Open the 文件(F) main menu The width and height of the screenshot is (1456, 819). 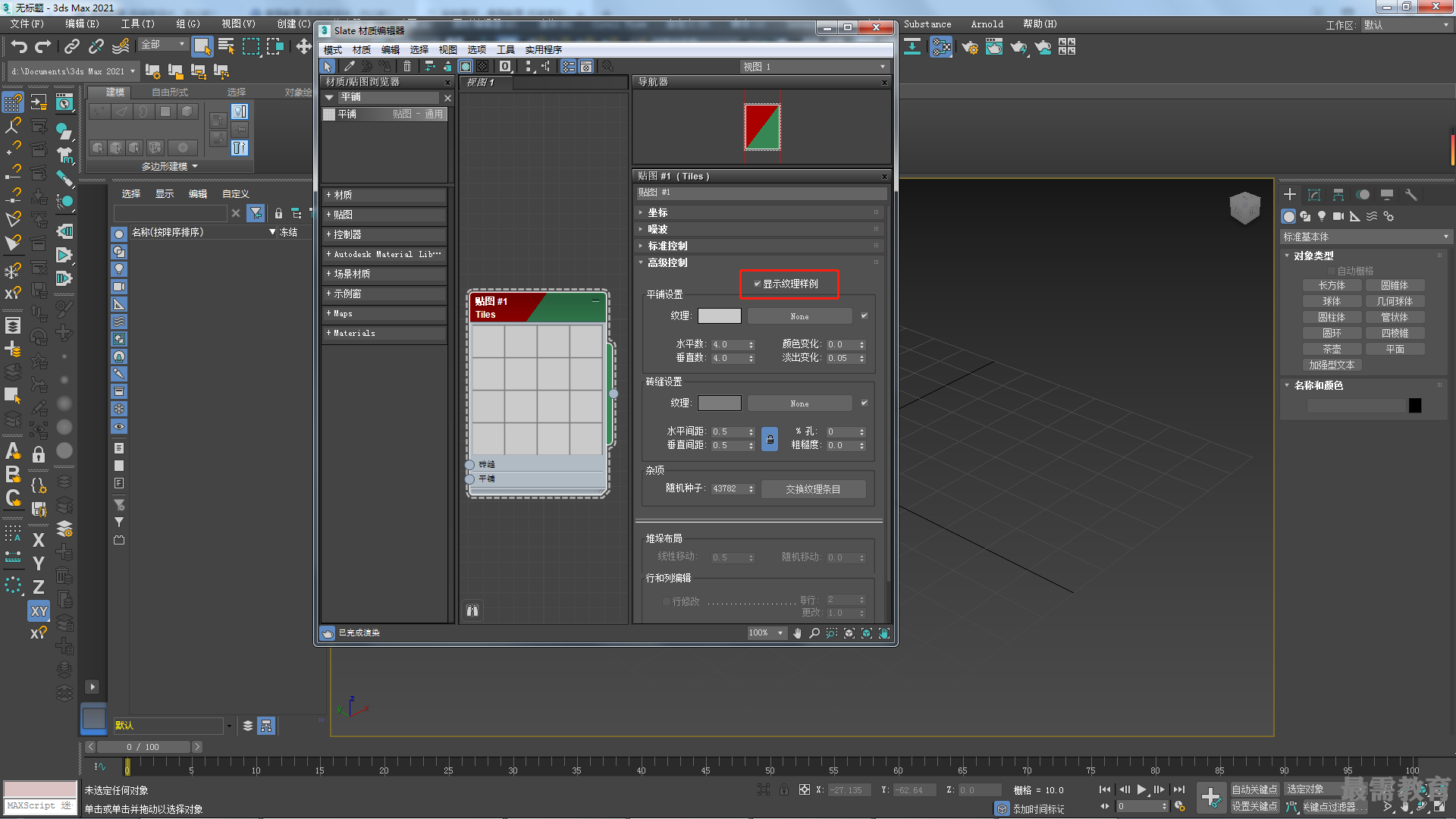[27, 24]
